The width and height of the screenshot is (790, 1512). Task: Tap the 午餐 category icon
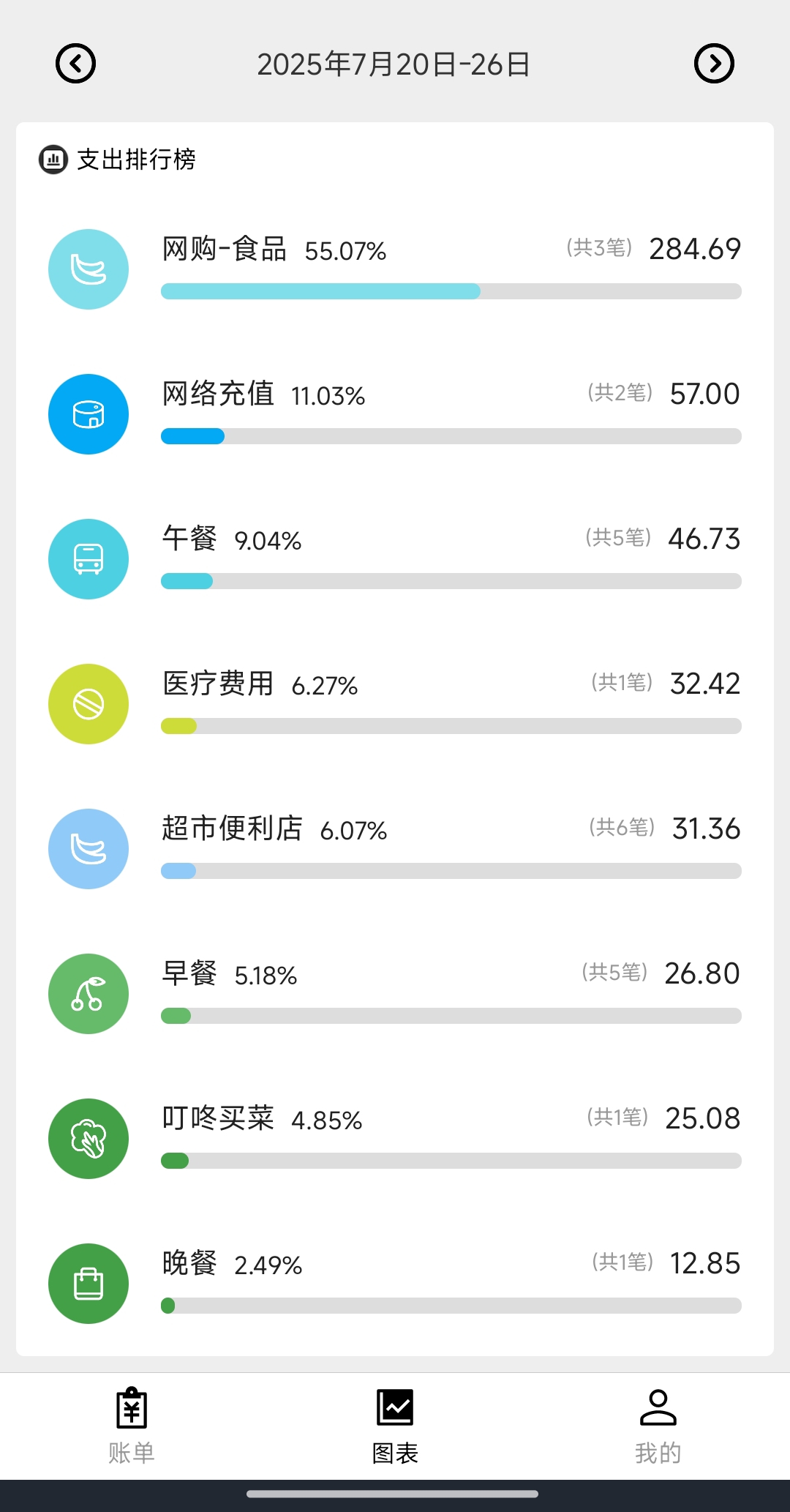(89, 559)
